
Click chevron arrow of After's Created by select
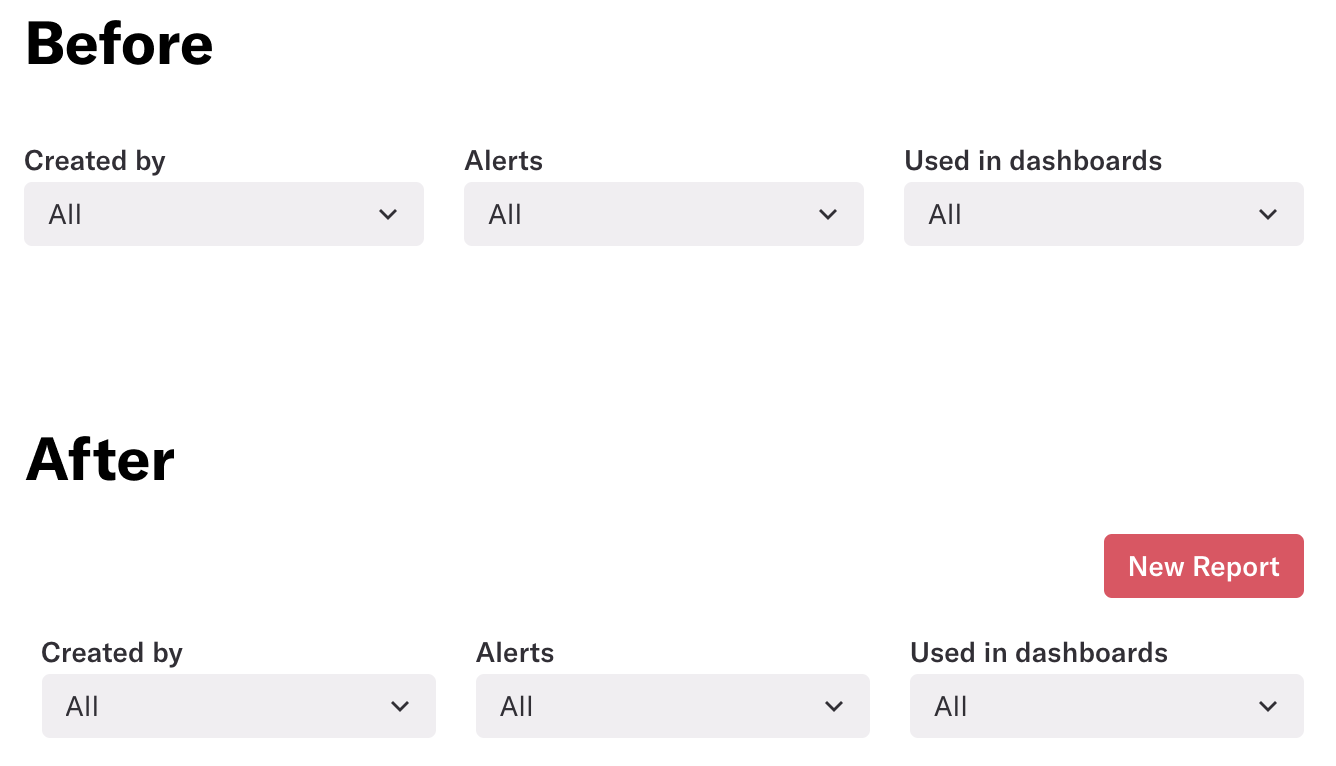click(x=400, y=706)
